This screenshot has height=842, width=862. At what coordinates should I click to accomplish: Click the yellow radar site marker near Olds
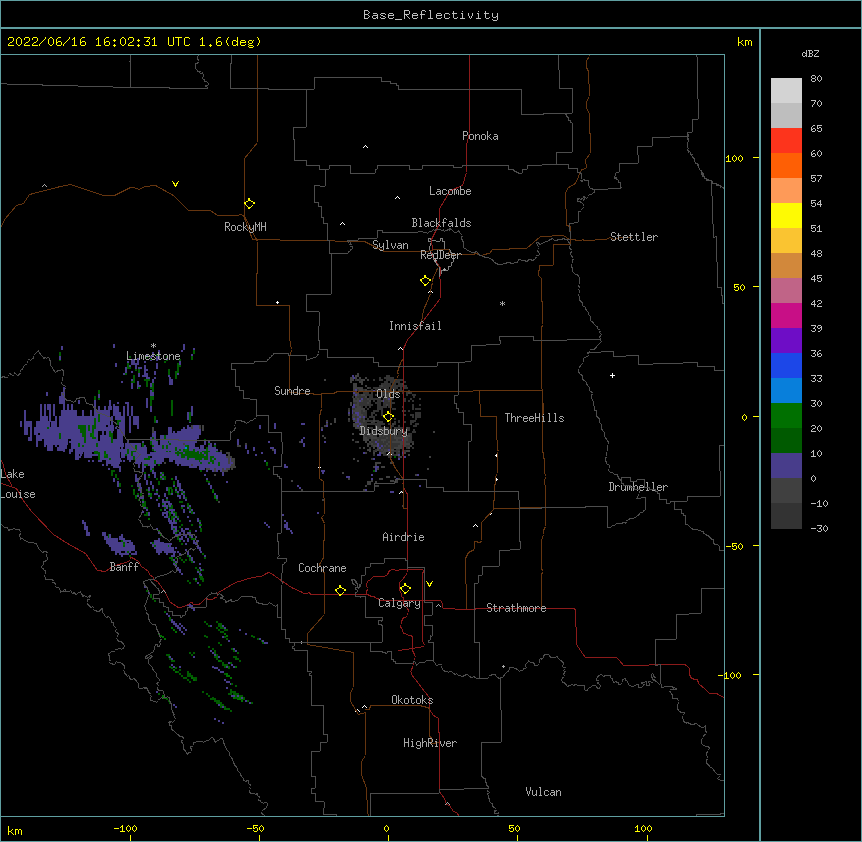(389, 416)
